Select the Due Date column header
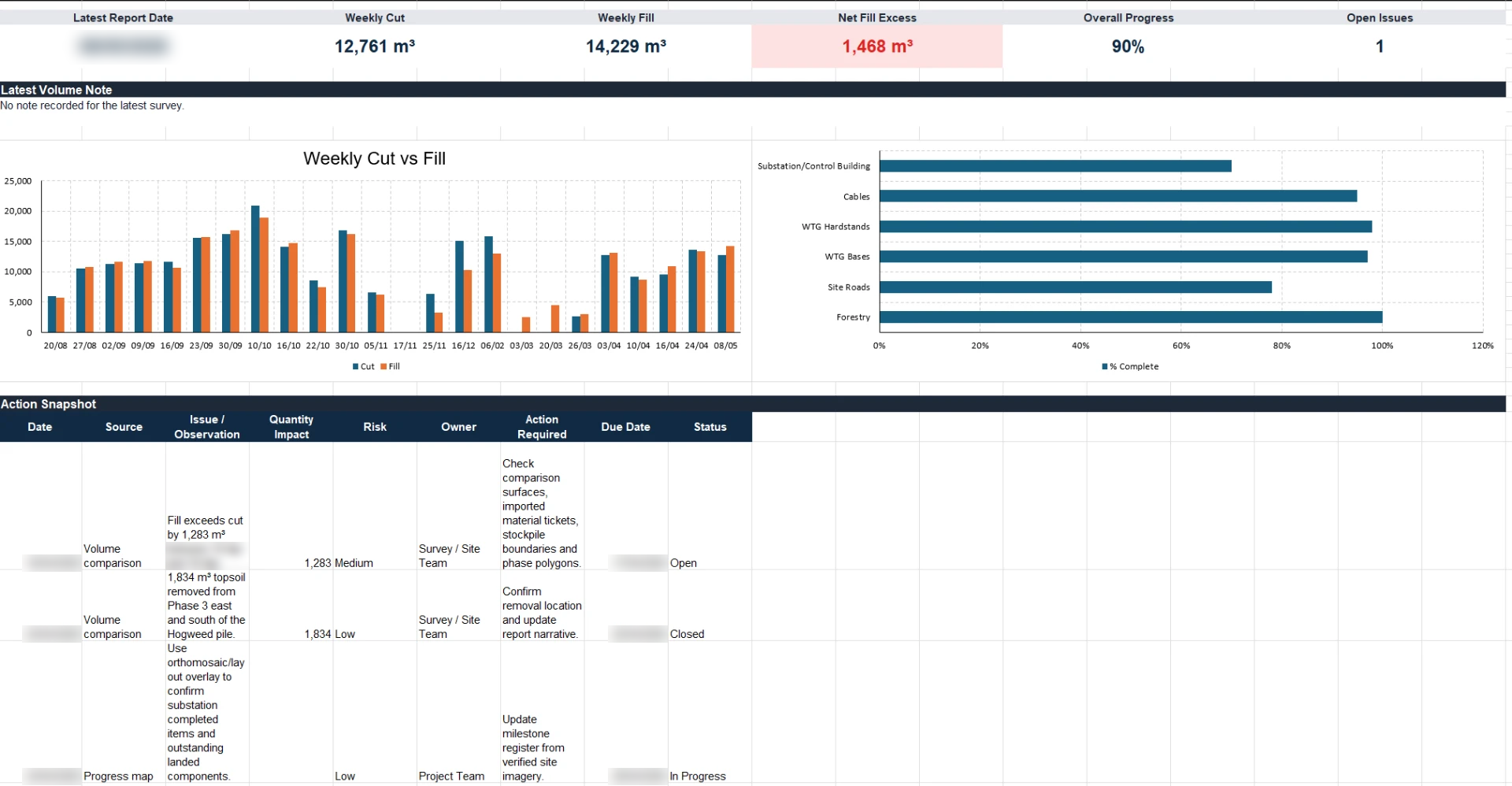 pos(626,427)
